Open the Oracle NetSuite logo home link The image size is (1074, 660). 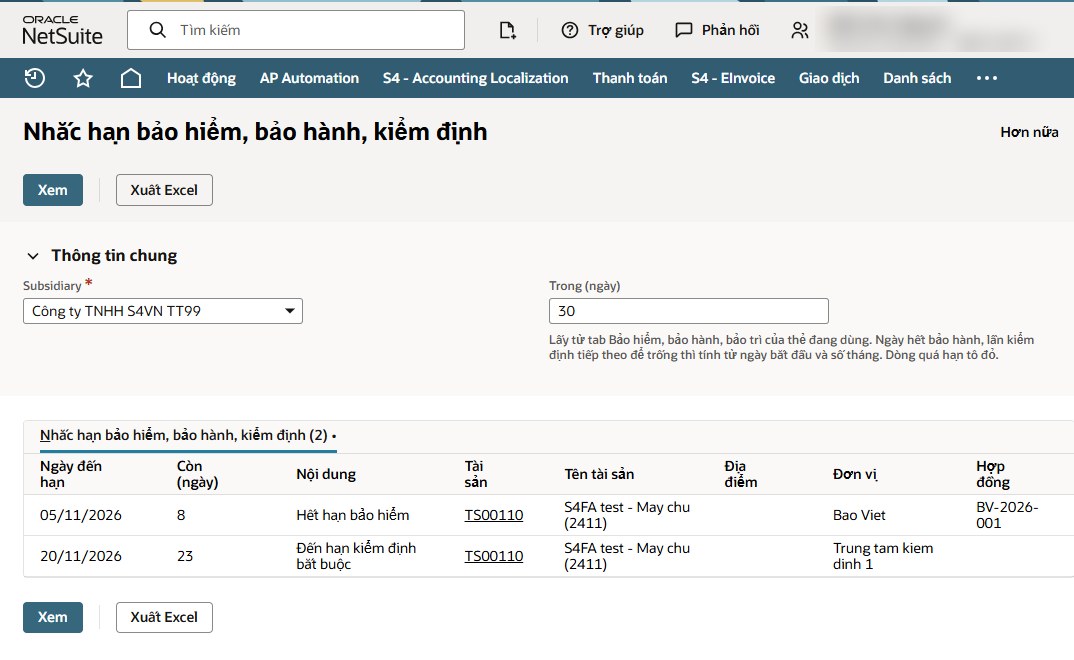(x=62, y=30)
